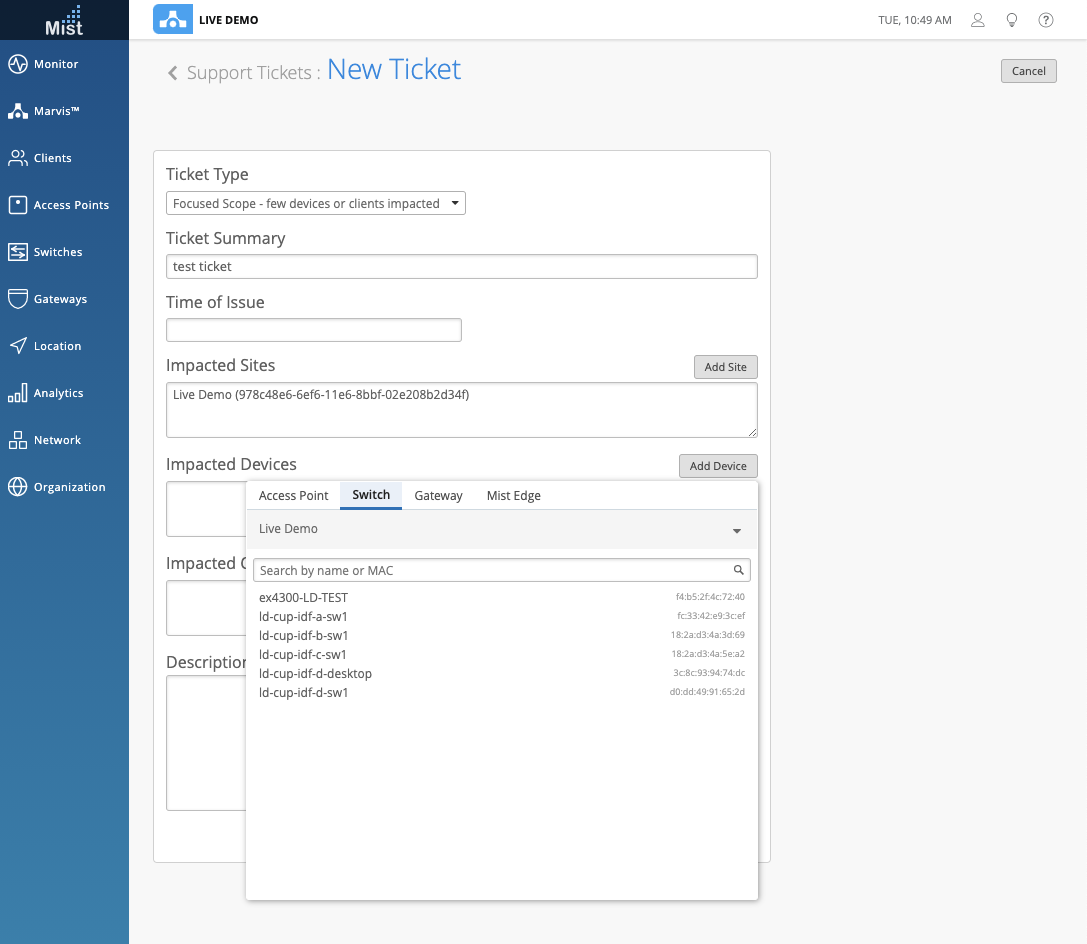The width and height of the screenshot is (1087, 944).
Task: Open the Clients icon in sidebar
Action: coord(18,158)
